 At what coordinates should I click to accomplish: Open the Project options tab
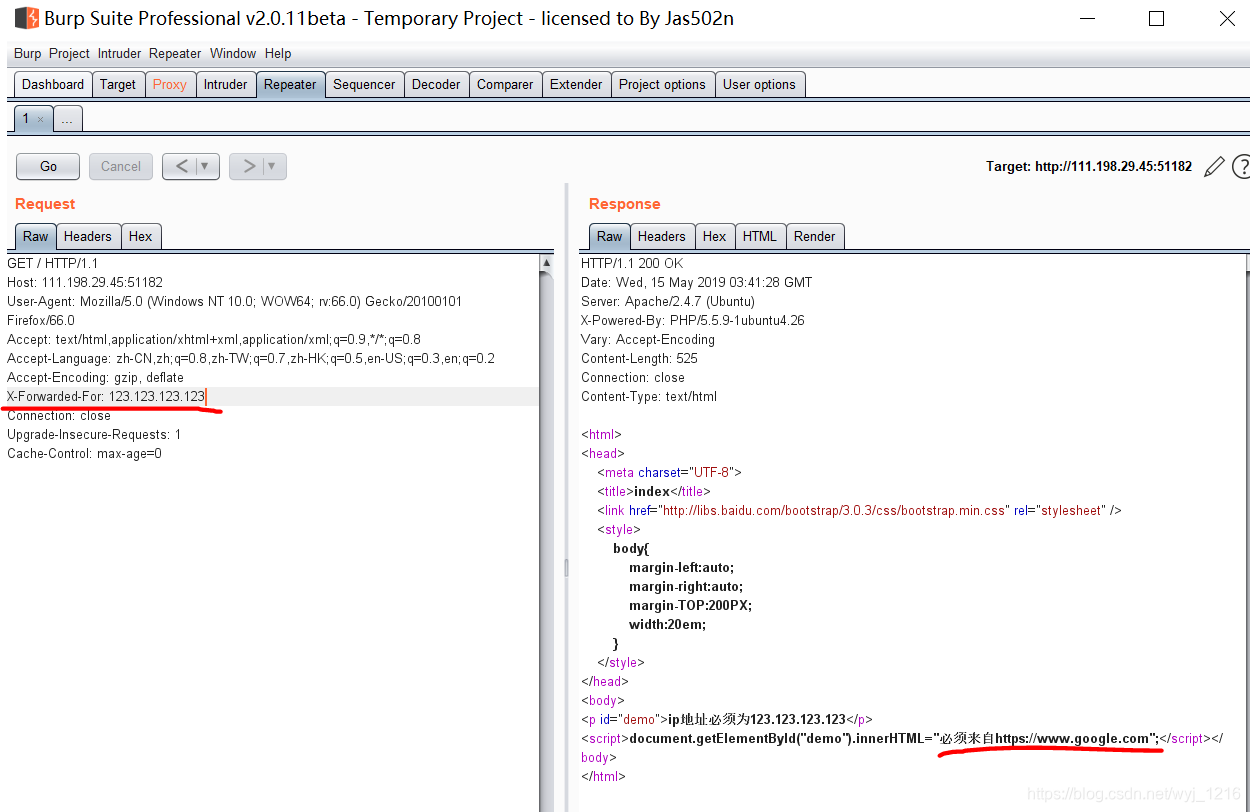click(662, 85)
